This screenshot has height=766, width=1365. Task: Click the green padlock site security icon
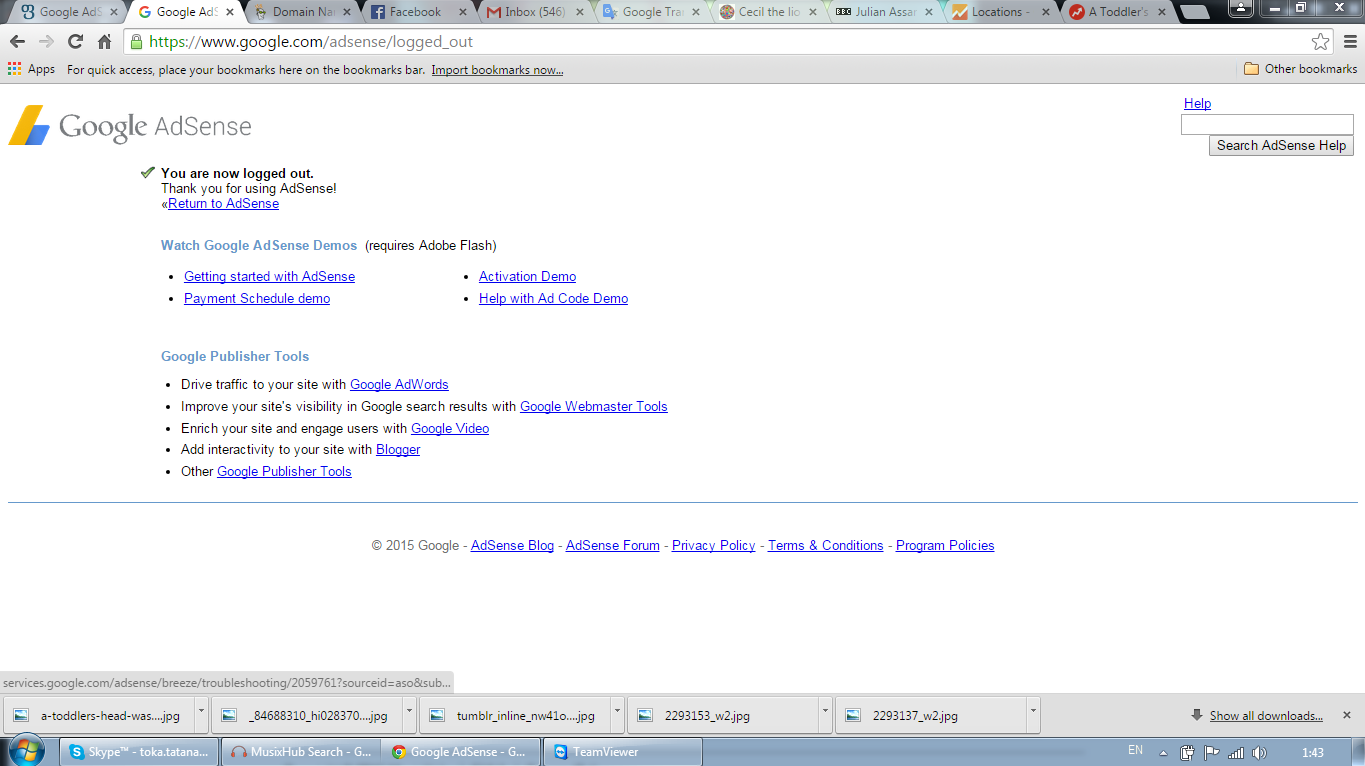pyautogui.click(x=136, y=42)
